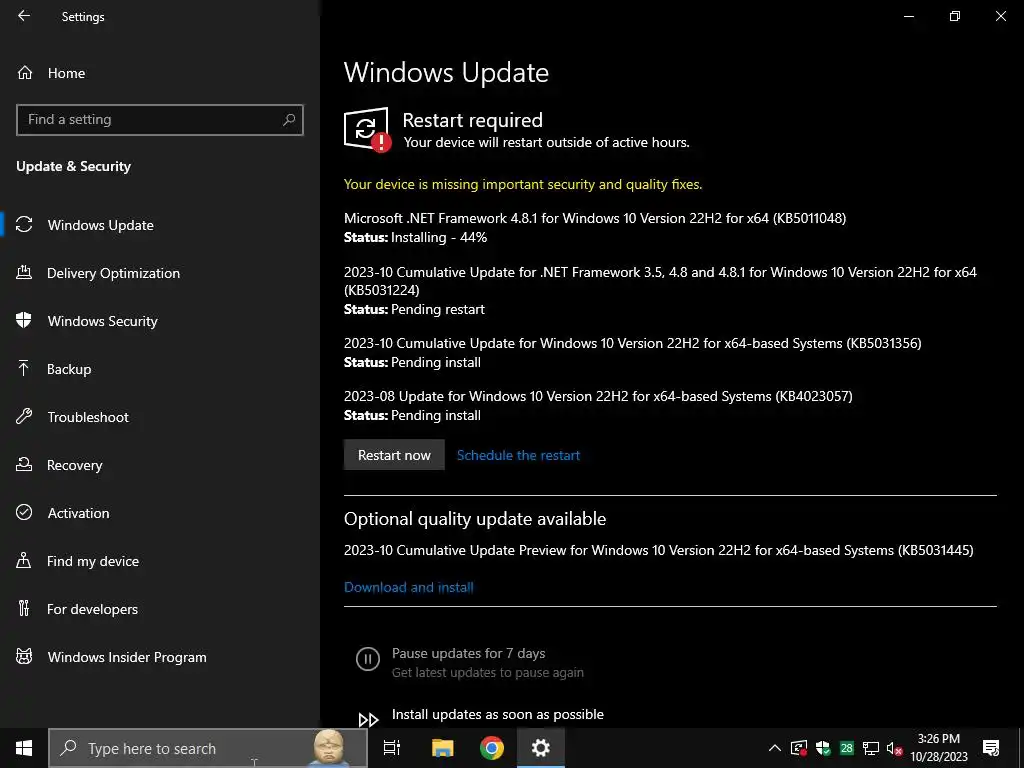The height and width of the screenshot is (768, 1024).
Task: Click the magnifier icon in Find a setting
Action: [x=289, y=120]
